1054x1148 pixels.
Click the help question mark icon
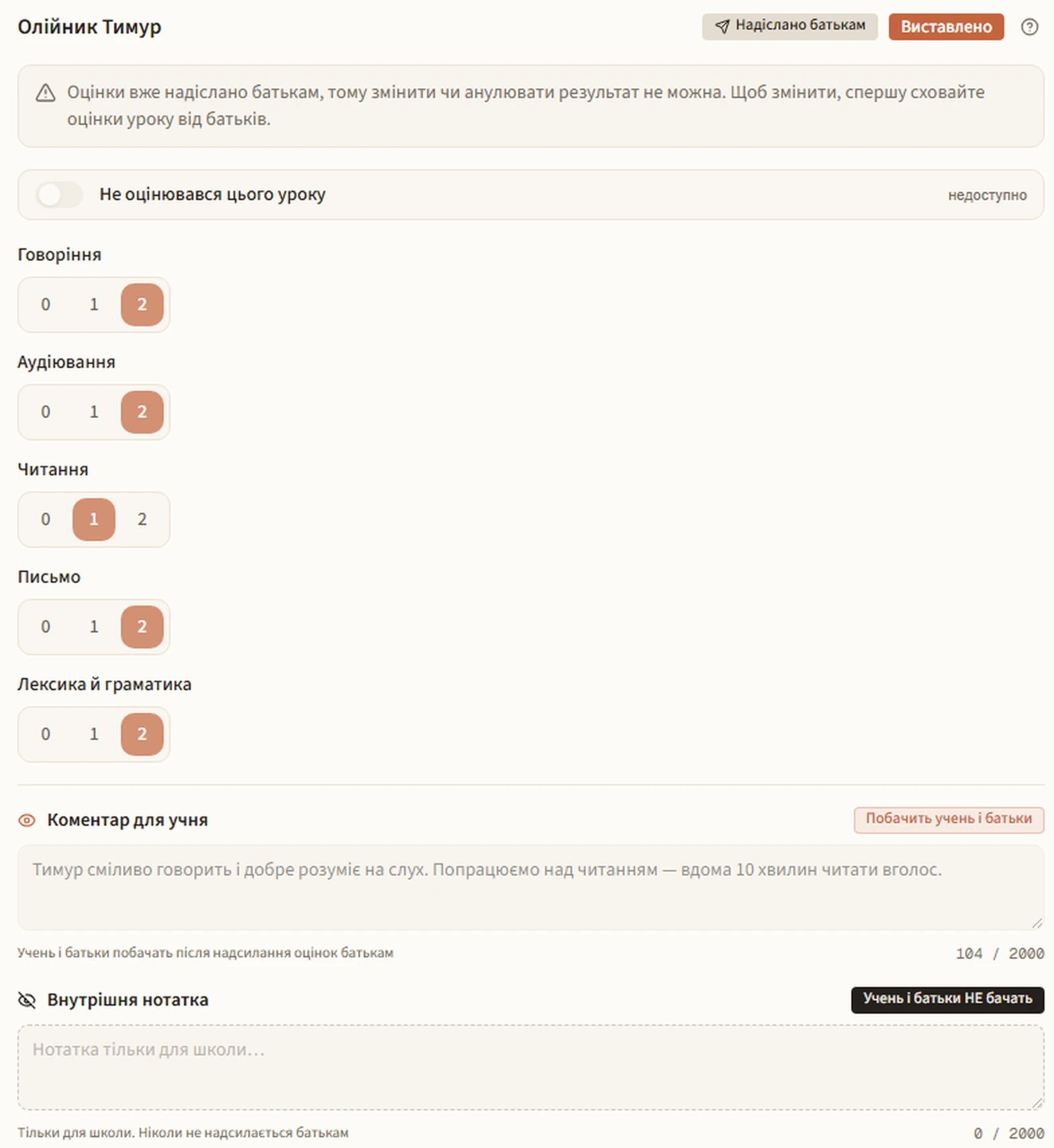click(1029, 27)
